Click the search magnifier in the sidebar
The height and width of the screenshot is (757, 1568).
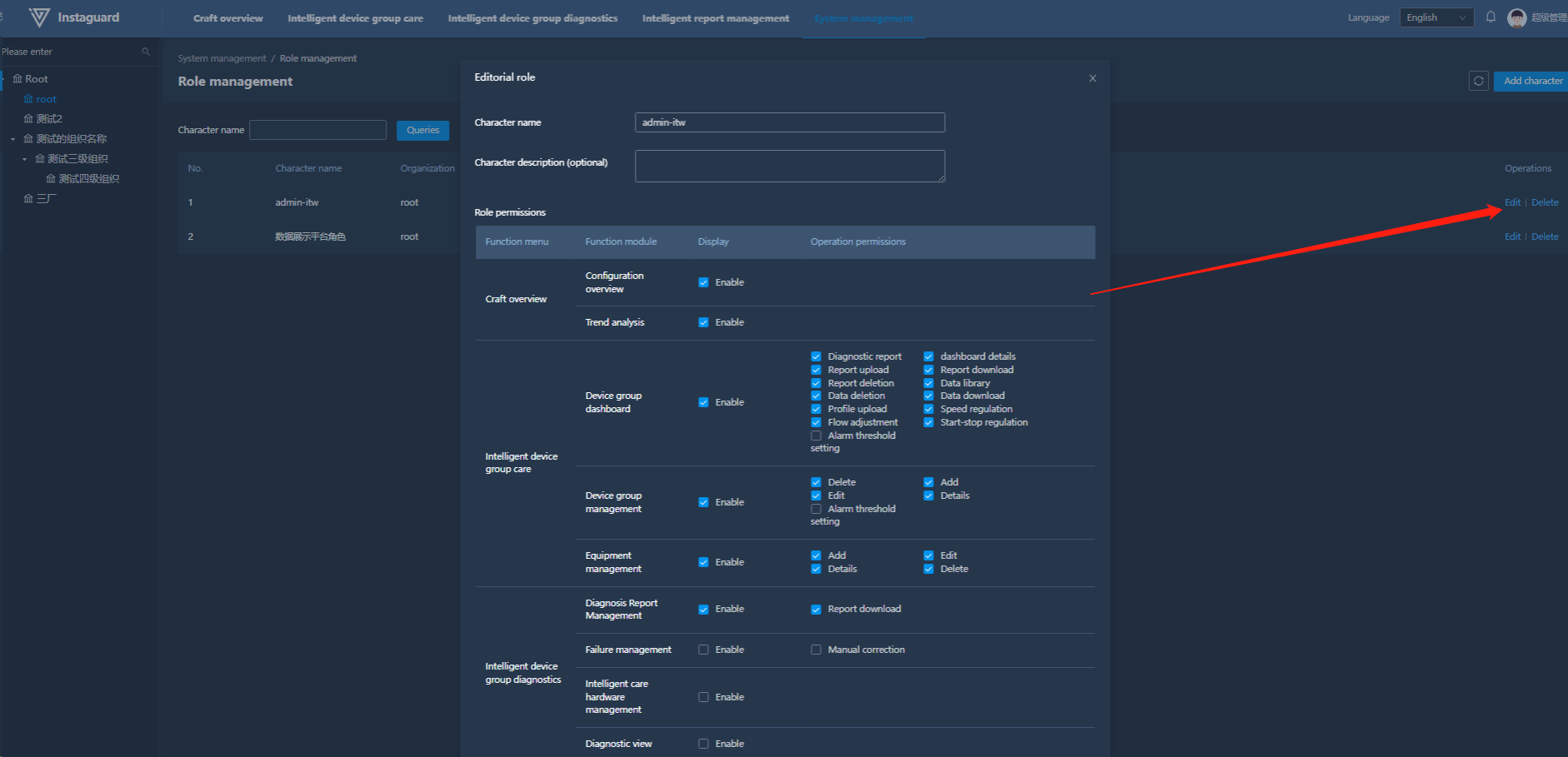pos(146,52)
